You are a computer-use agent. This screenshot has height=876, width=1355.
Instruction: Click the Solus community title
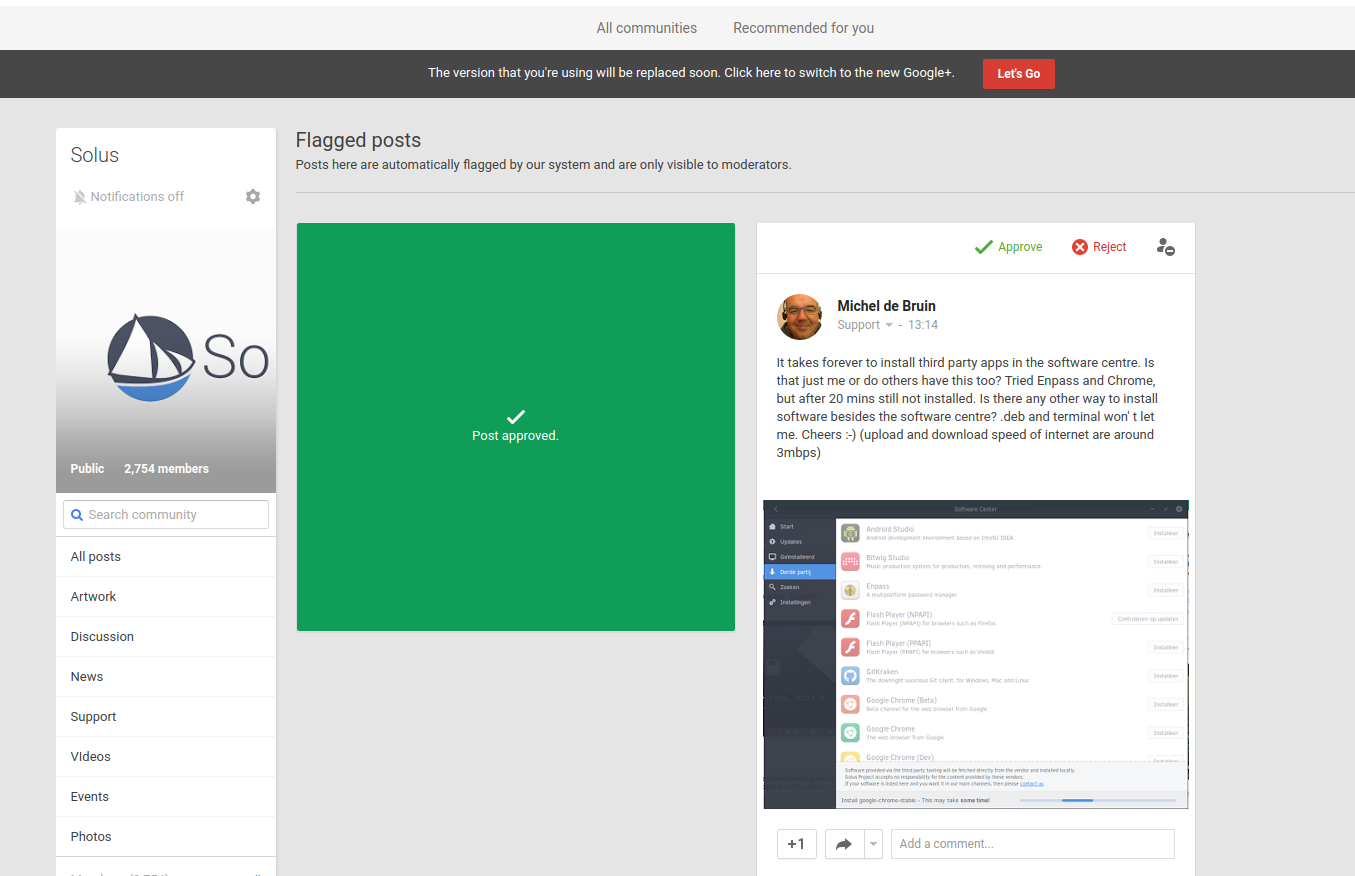pyautogui.click(x=95, y=155)
